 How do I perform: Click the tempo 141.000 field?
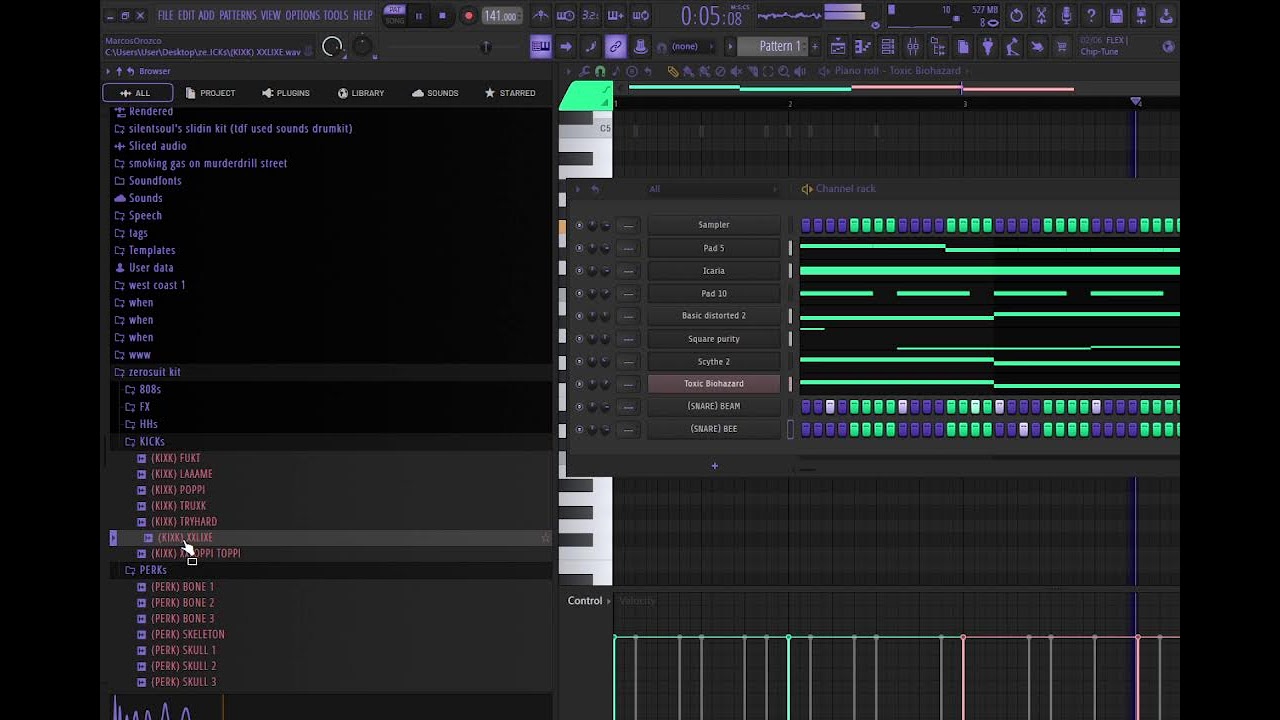[500, 16]
